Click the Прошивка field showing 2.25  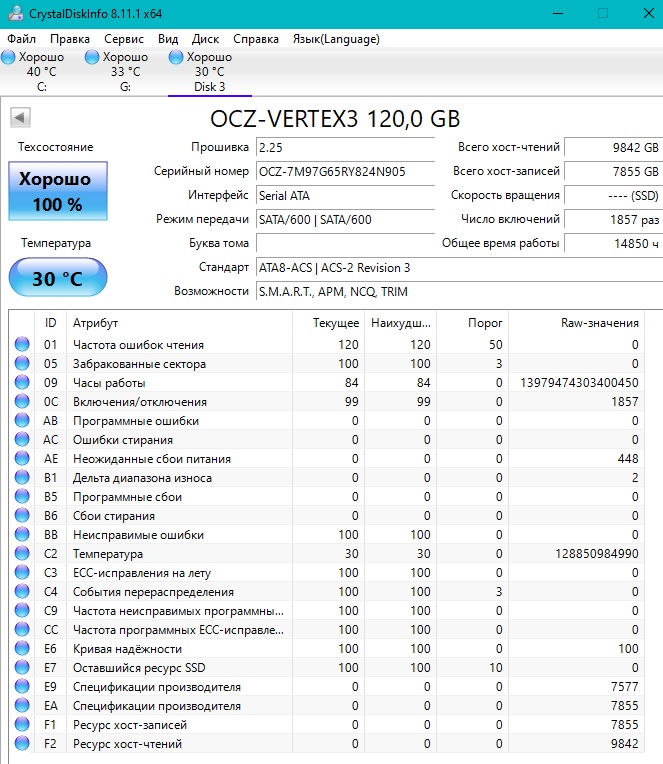[x=345, y=147]
